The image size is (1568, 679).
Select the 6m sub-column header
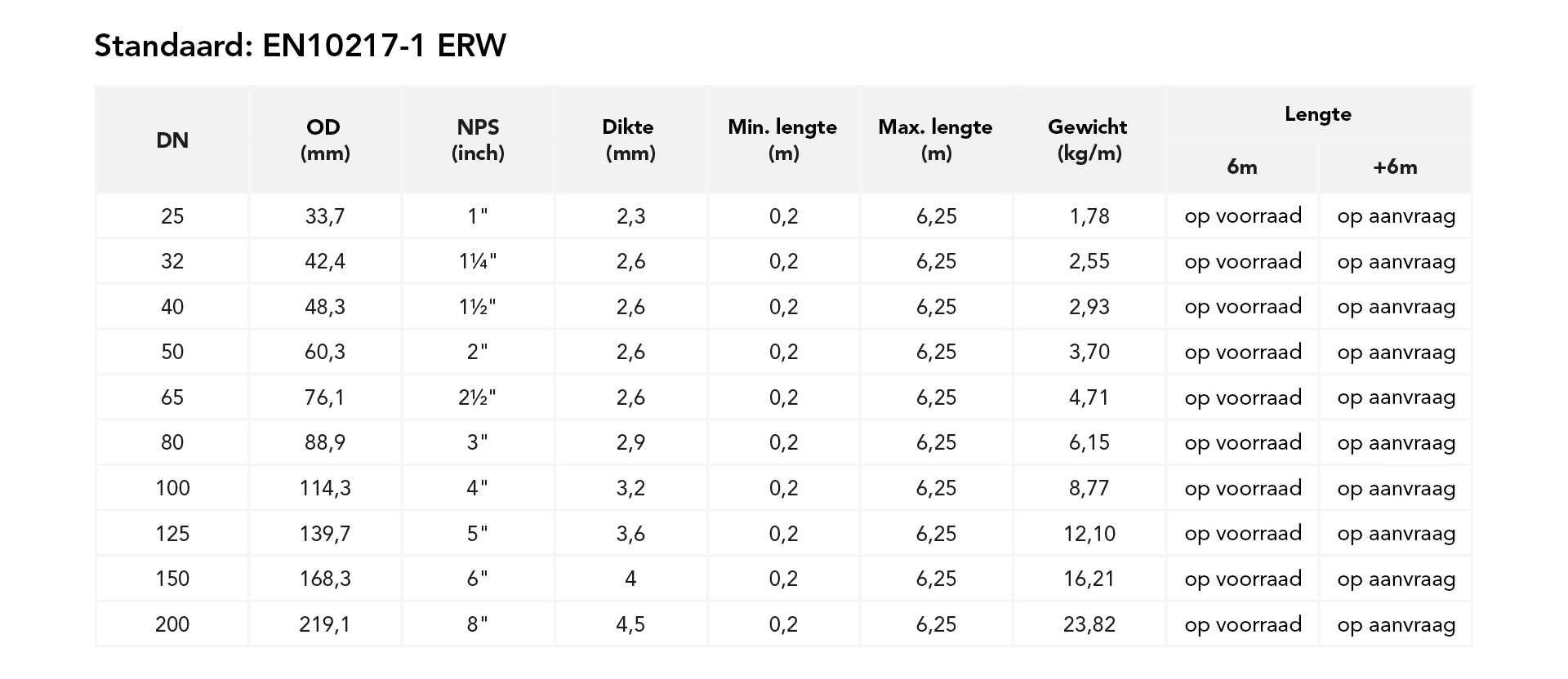(x=1241, y=167)
